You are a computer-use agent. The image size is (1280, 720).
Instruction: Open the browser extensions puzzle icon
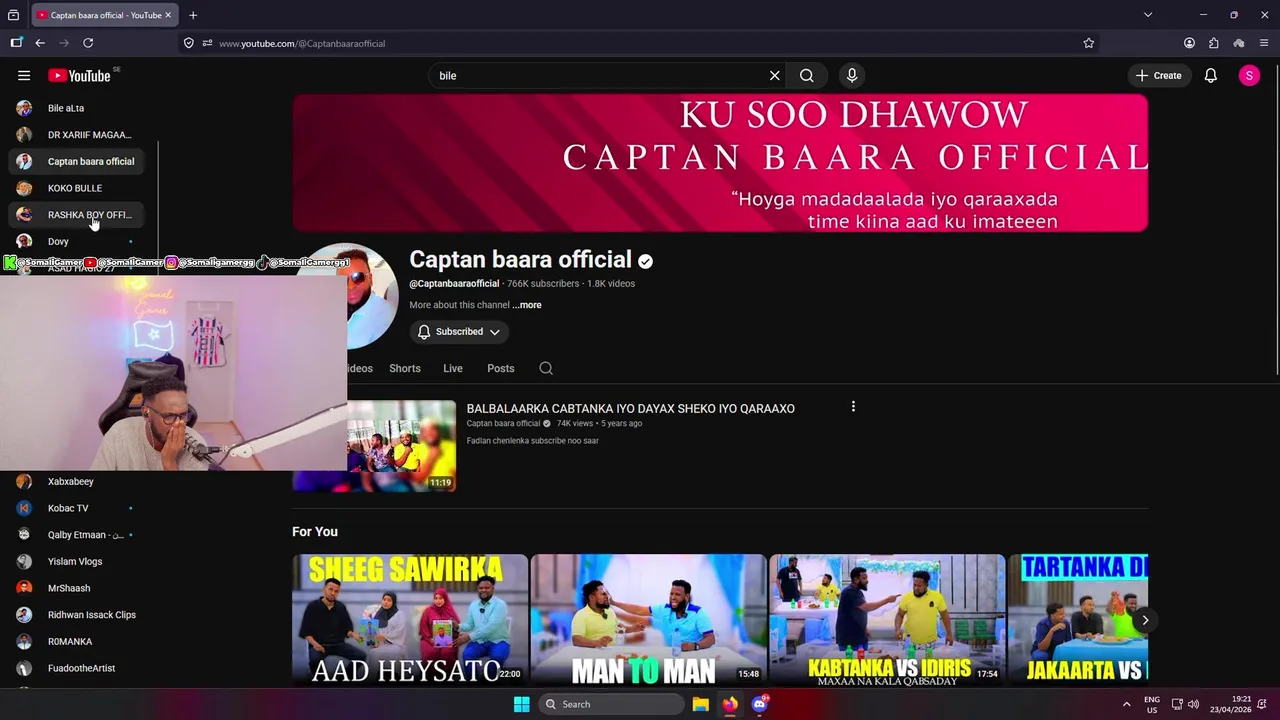[x=1214, y=43]
